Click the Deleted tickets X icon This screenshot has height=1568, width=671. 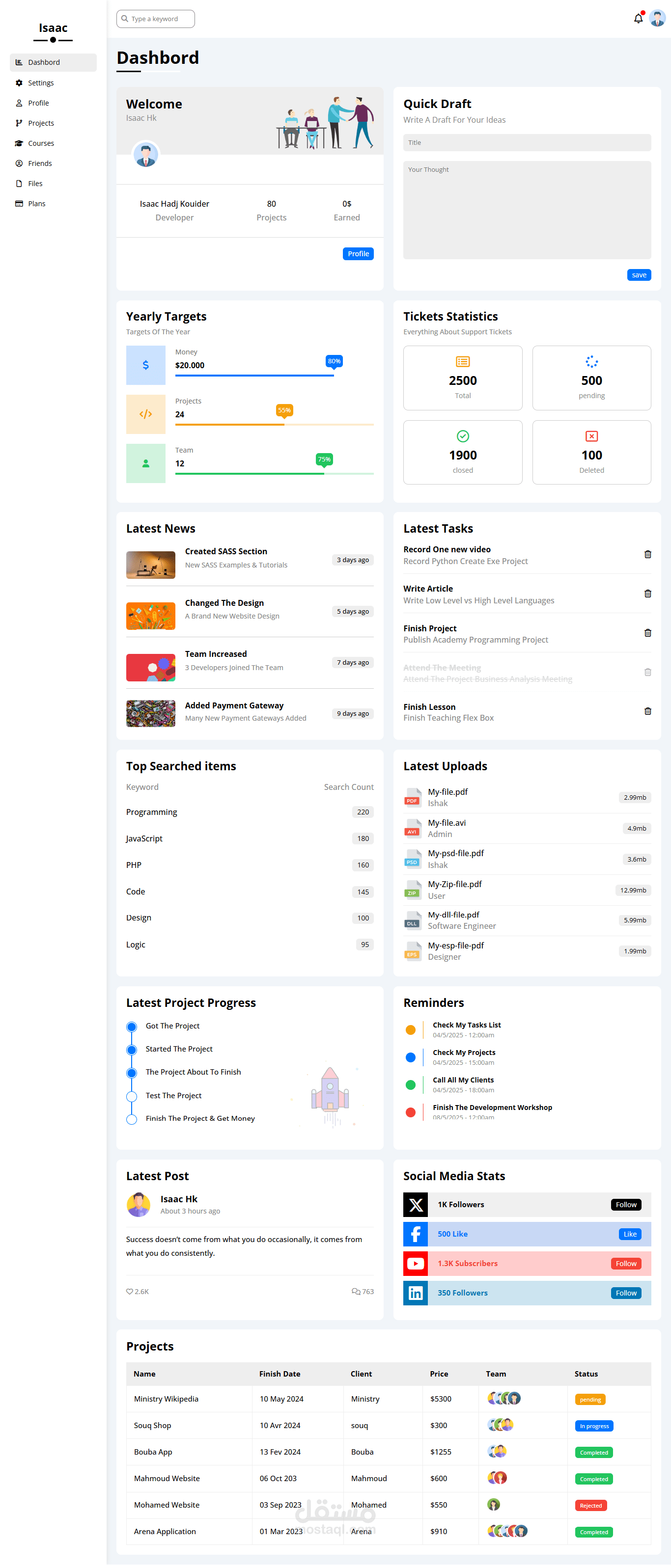coord(591,436)
